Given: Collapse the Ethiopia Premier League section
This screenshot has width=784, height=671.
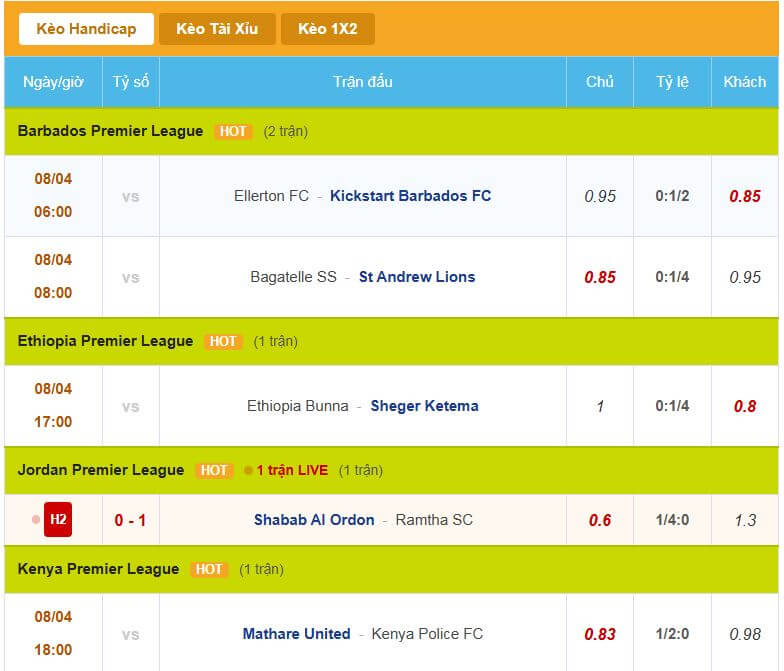Looking at the screenshot, I should [x=105, y=341].
